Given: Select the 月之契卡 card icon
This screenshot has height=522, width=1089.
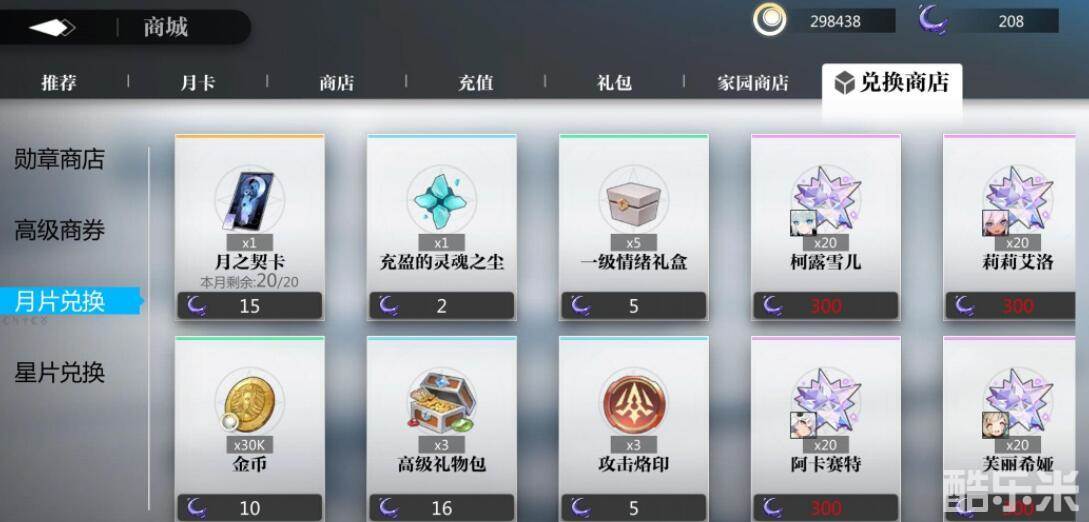Looking at the screenshot, I should [249, 200].
